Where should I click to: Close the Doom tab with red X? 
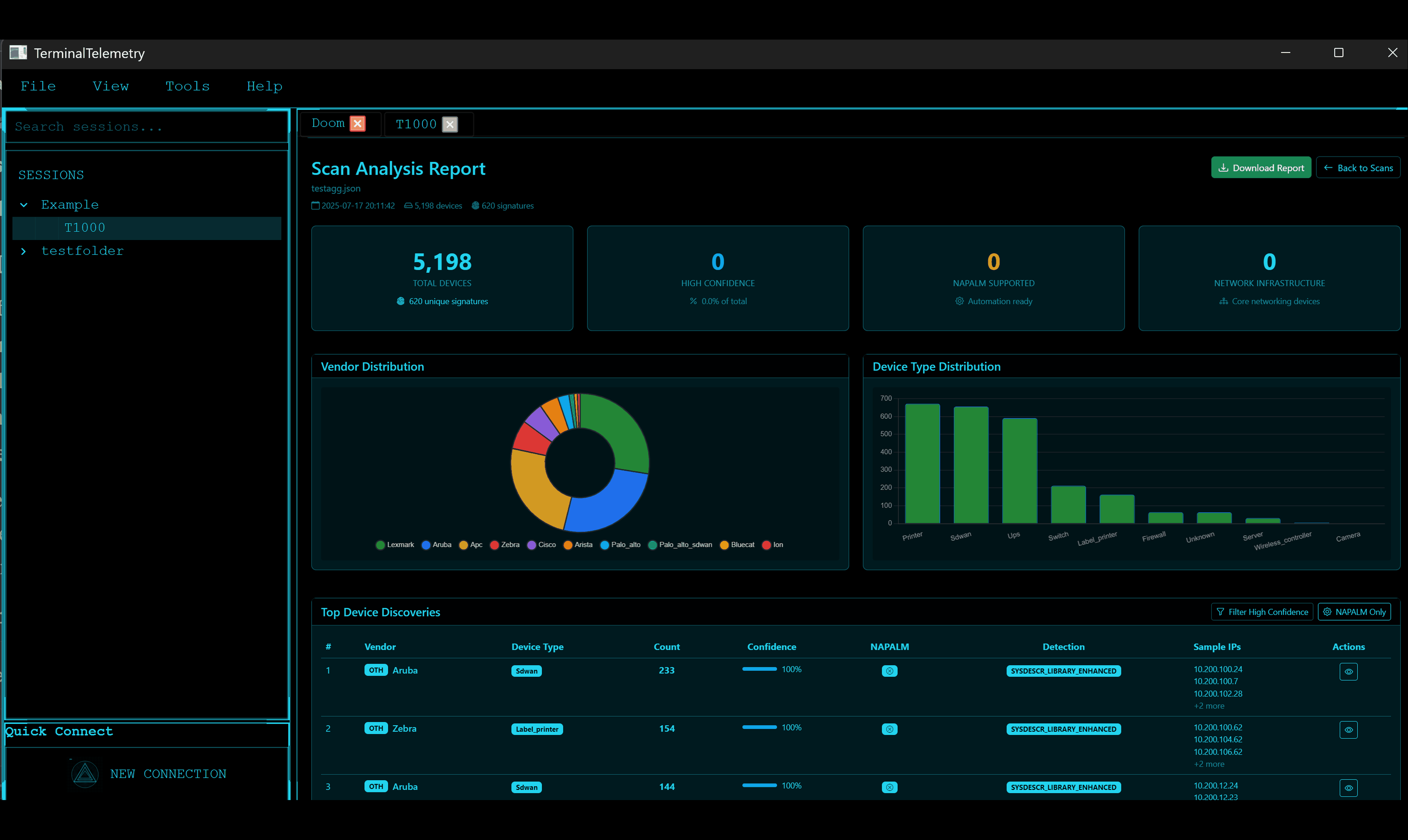pos(358,124)
